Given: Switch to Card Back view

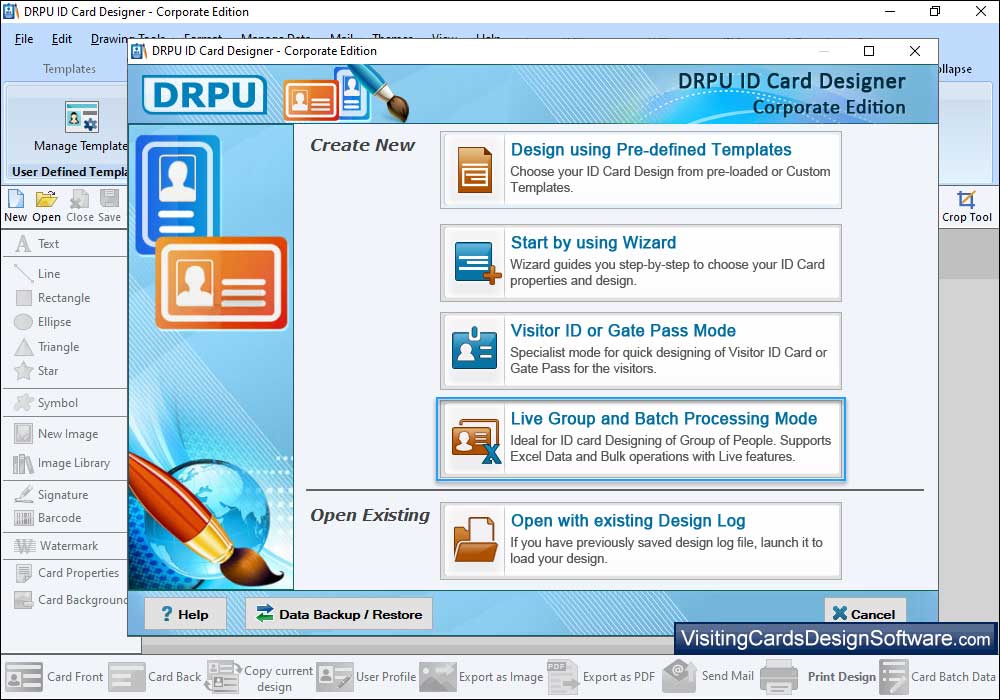Looking at the screenshot, I should (155, 676).
